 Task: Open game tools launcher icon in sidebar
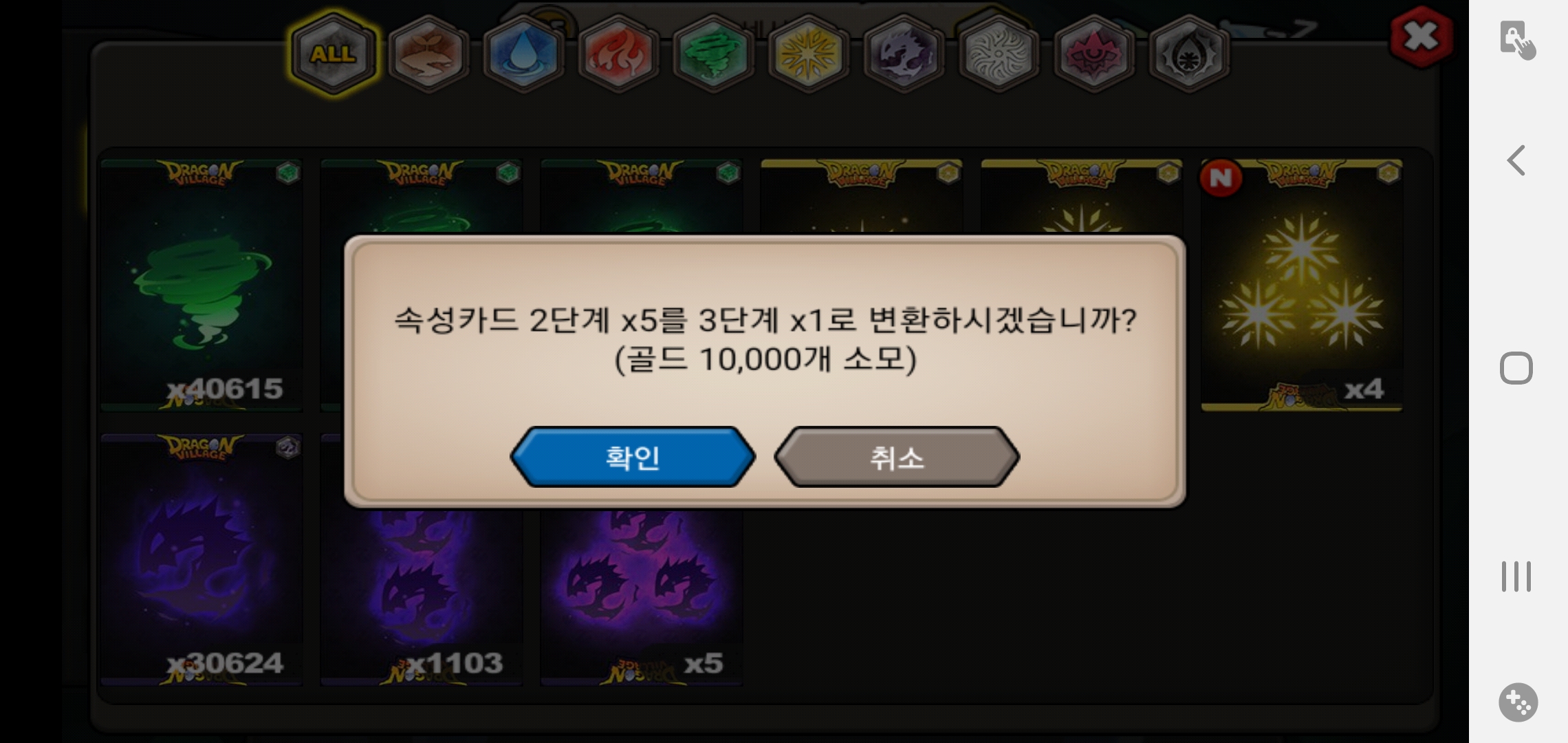point(1518,702)
